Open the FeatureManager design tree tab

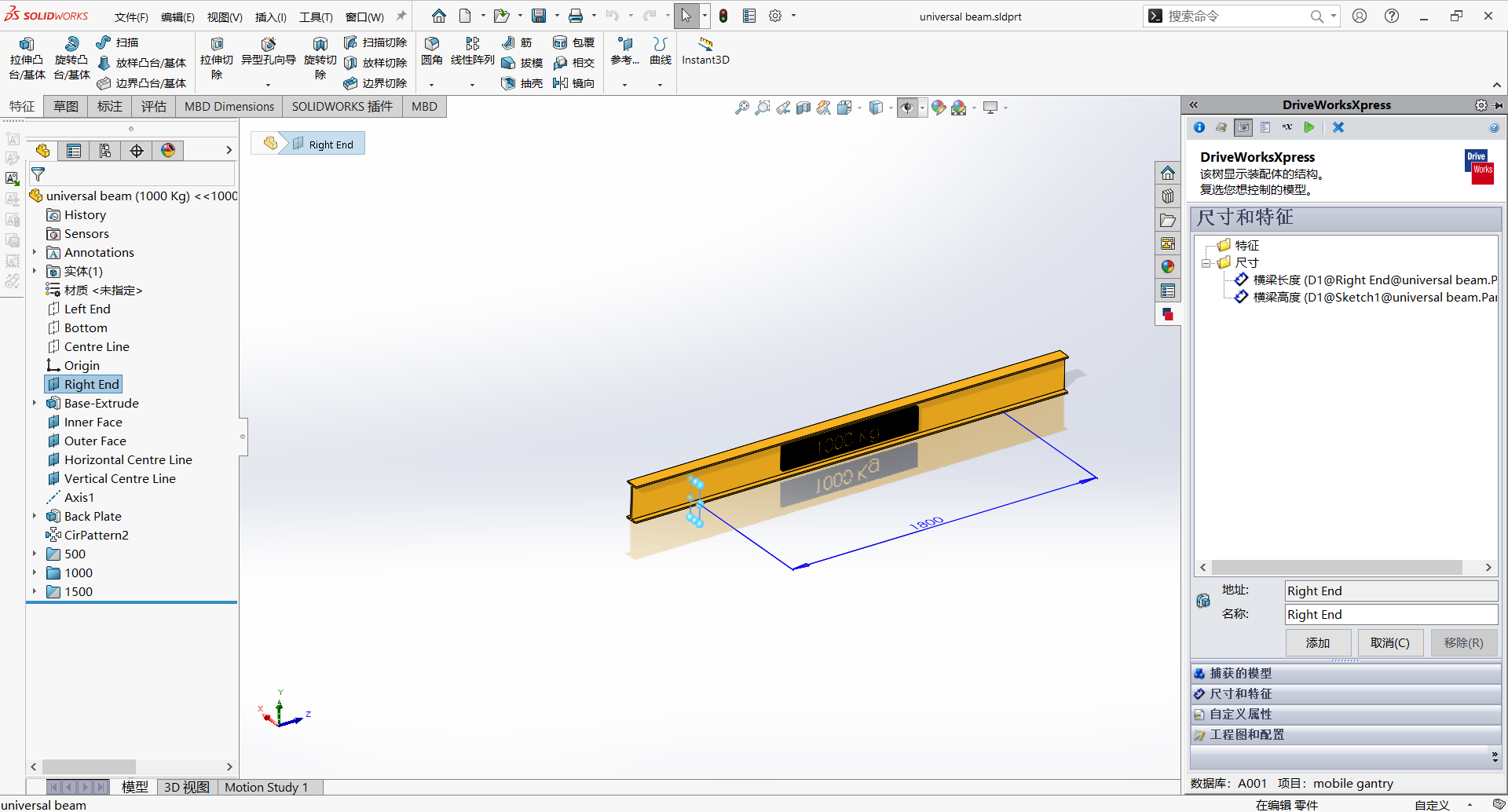coord(42,151)
